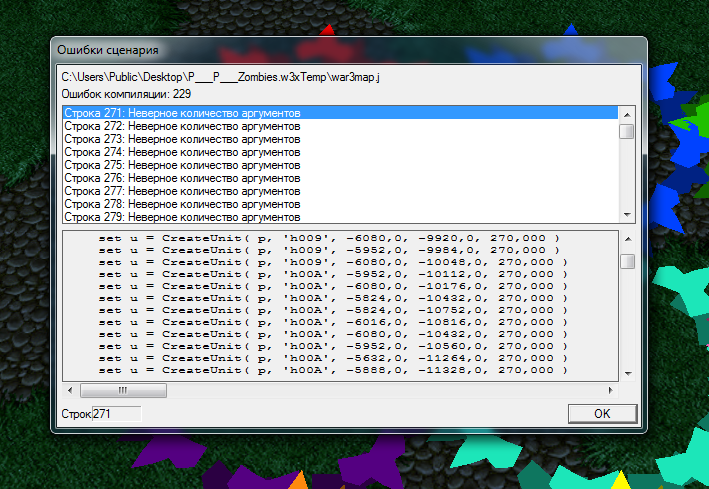This screenshot has height=489, width=709.
Task: Click the Ошибок компиляции: 229 text
Action: coord(126,94)
